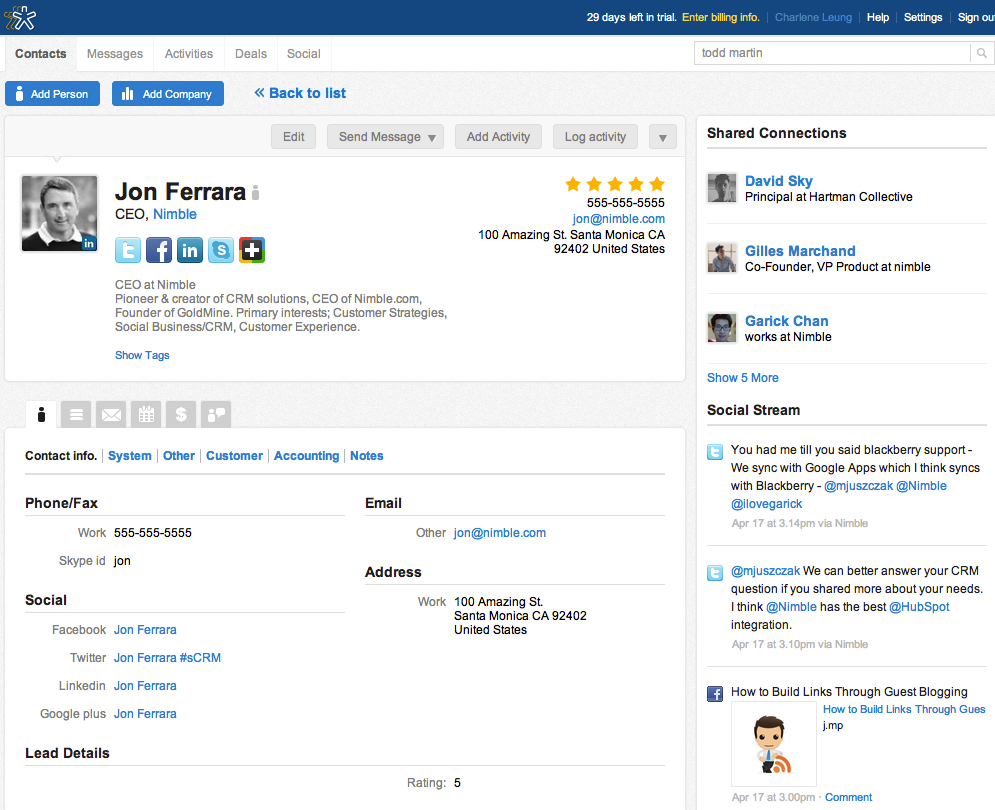Set rating to three stars
This screenshot has height=810, width=995.
(x=615, y=184)
